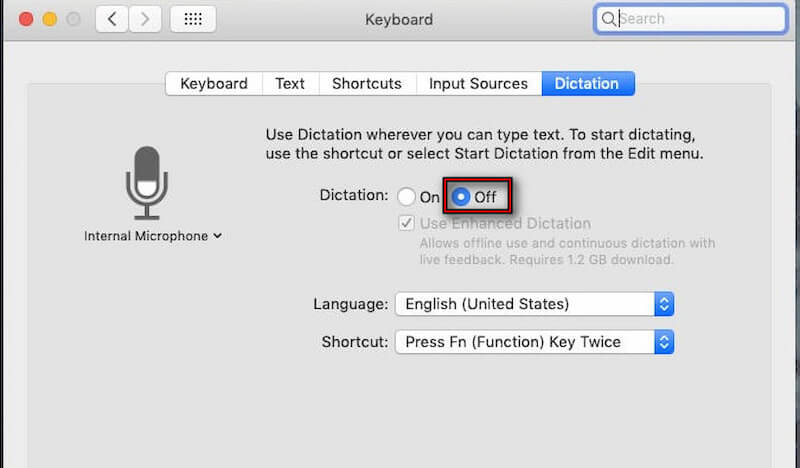Minimize the Keyboard window
This screenshot has height=468, width=800.
(x=49, y=19)
